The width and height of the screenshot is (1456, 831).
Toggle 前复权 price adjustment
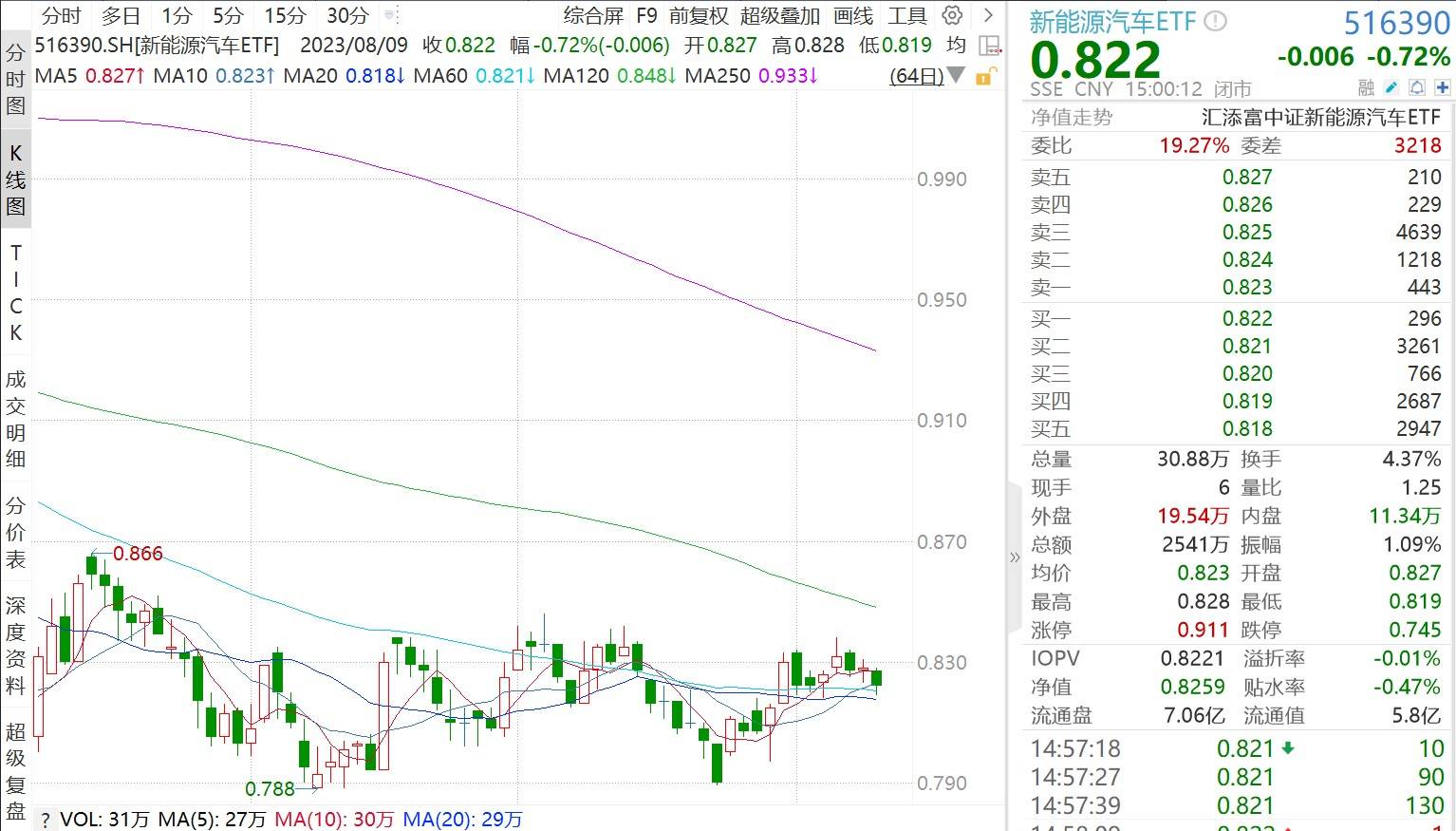[x=699, y=15]
